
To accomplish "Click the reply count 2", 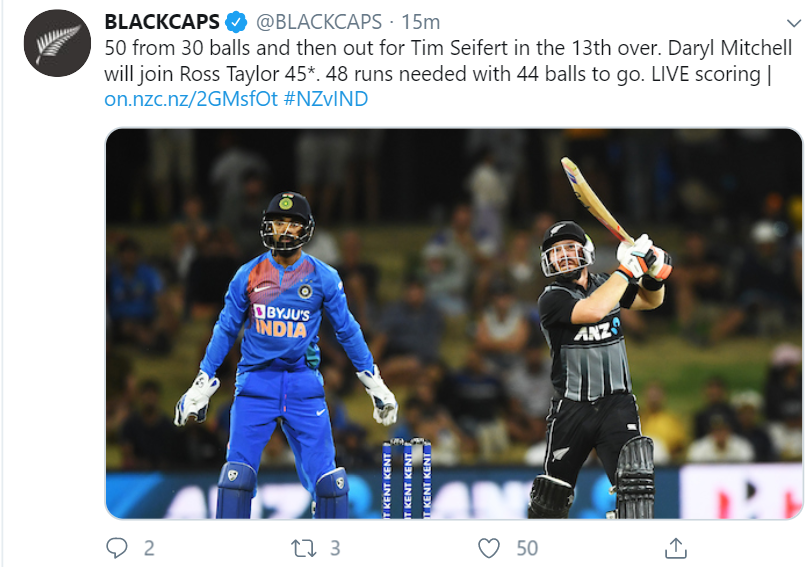I will [x=149, y=548].
